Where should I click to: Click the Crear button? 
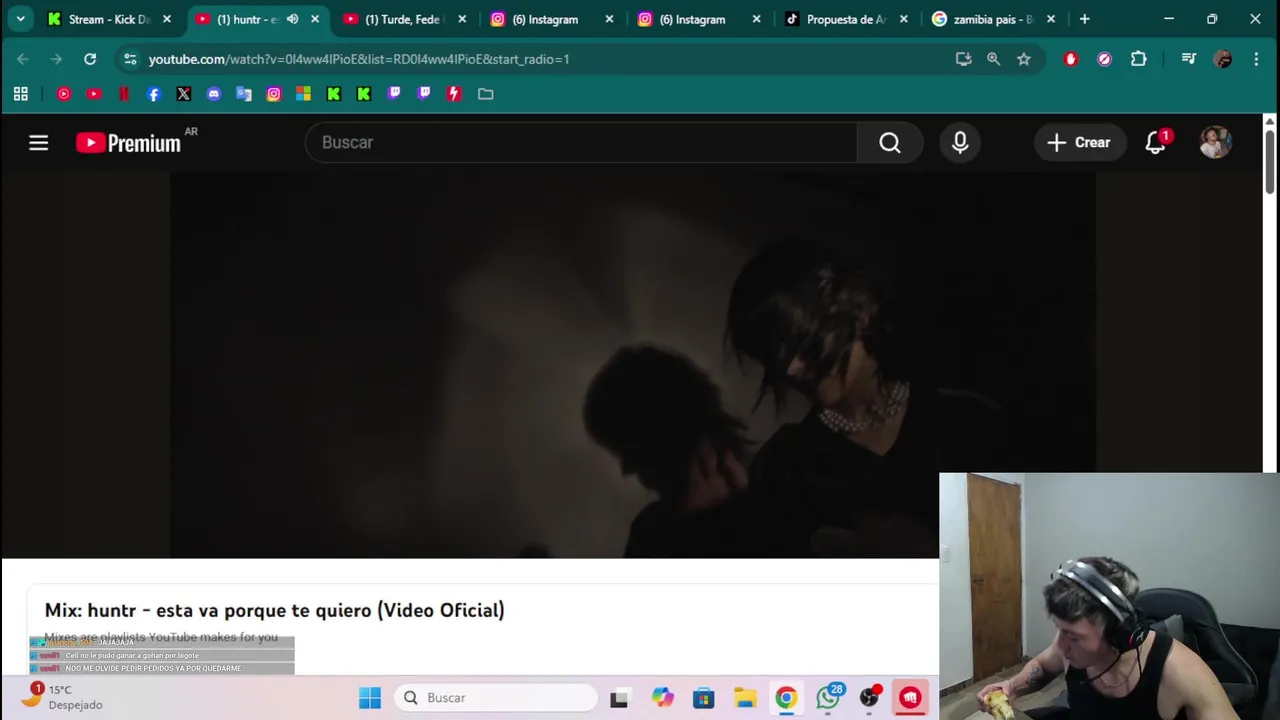coord(1079,143)
